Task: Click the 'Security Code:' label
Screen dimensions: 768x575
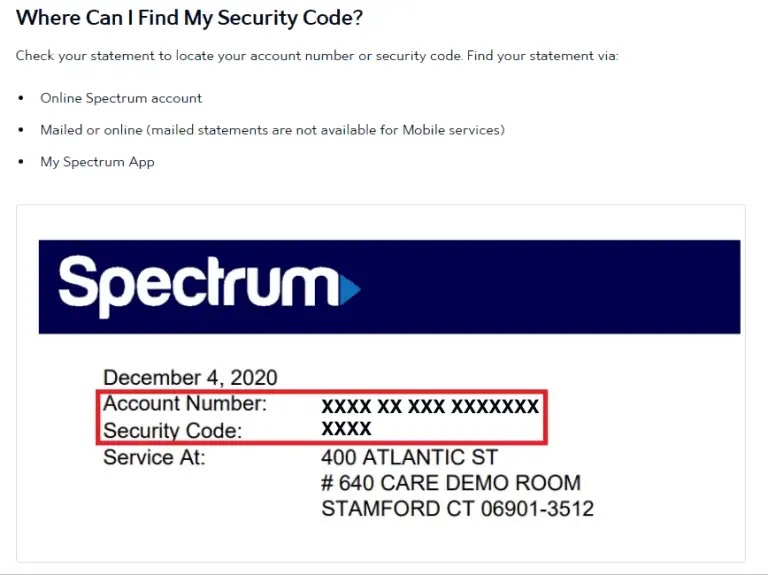Action: [x=172, y=431]
